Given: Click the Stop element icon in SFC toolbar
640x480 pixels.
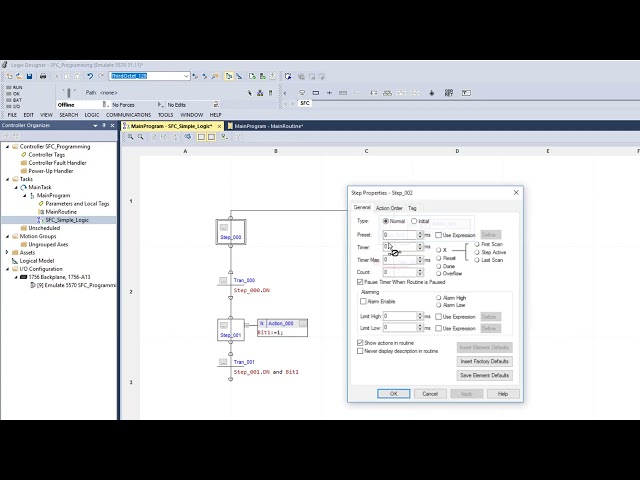Looking at the screenshot, I should 432,93.
